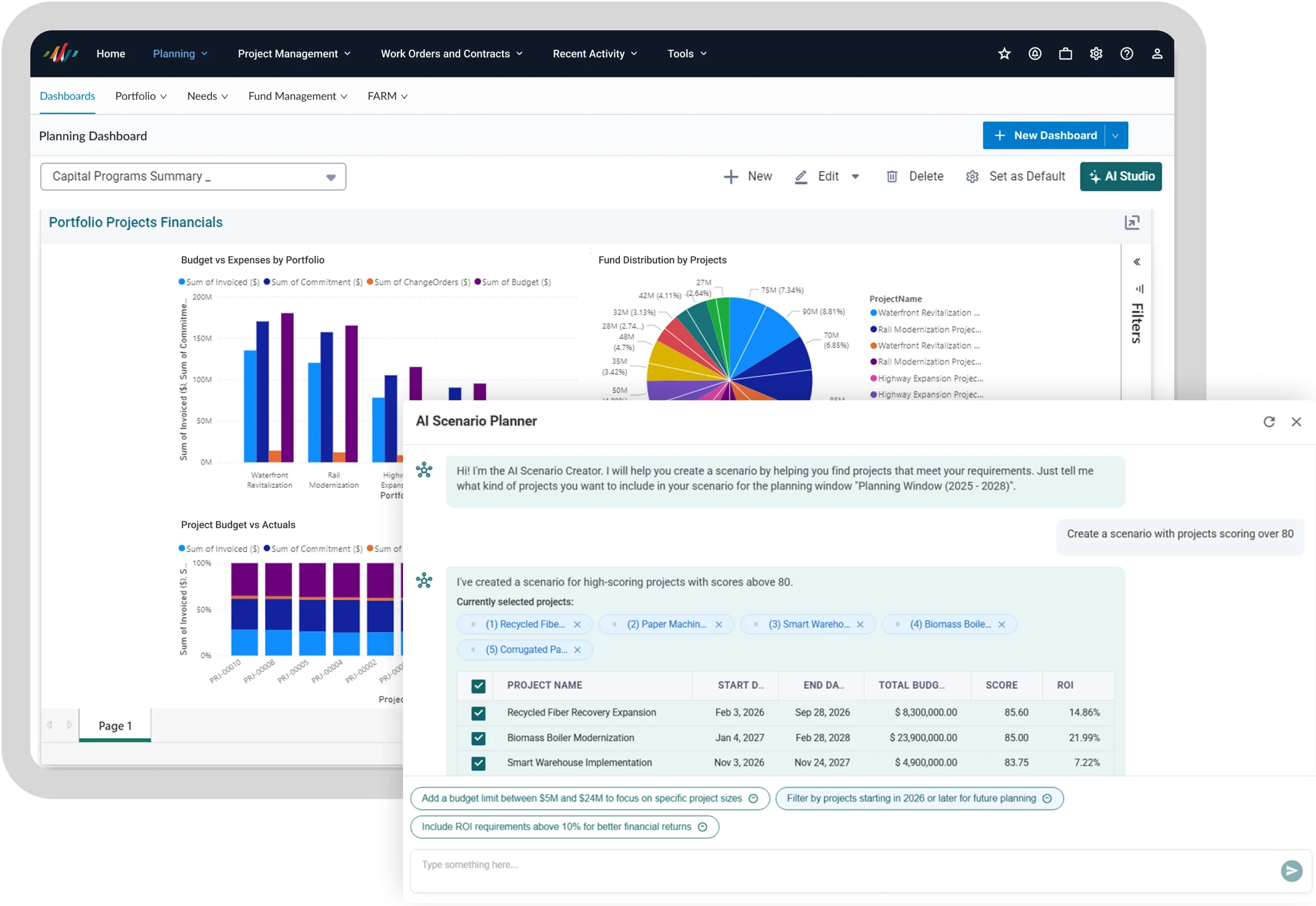Toggle the select-all projects header checkbox
The width and height of the screenshot is (1316, 906).
tap(478, 686)
